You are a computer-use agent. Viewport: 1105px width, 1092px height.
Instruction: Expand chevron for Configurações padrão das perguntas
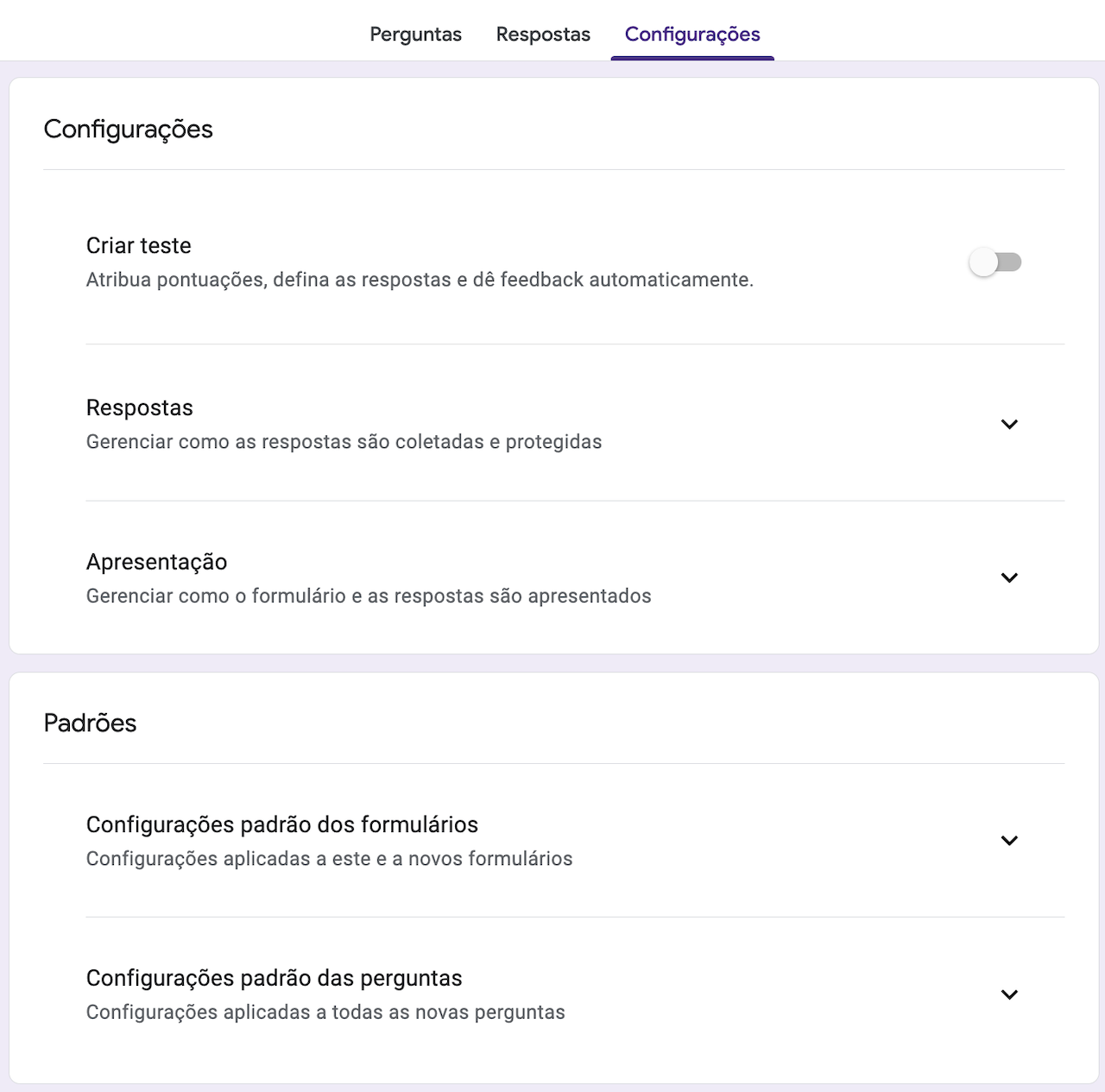[x=1009, y=994]
